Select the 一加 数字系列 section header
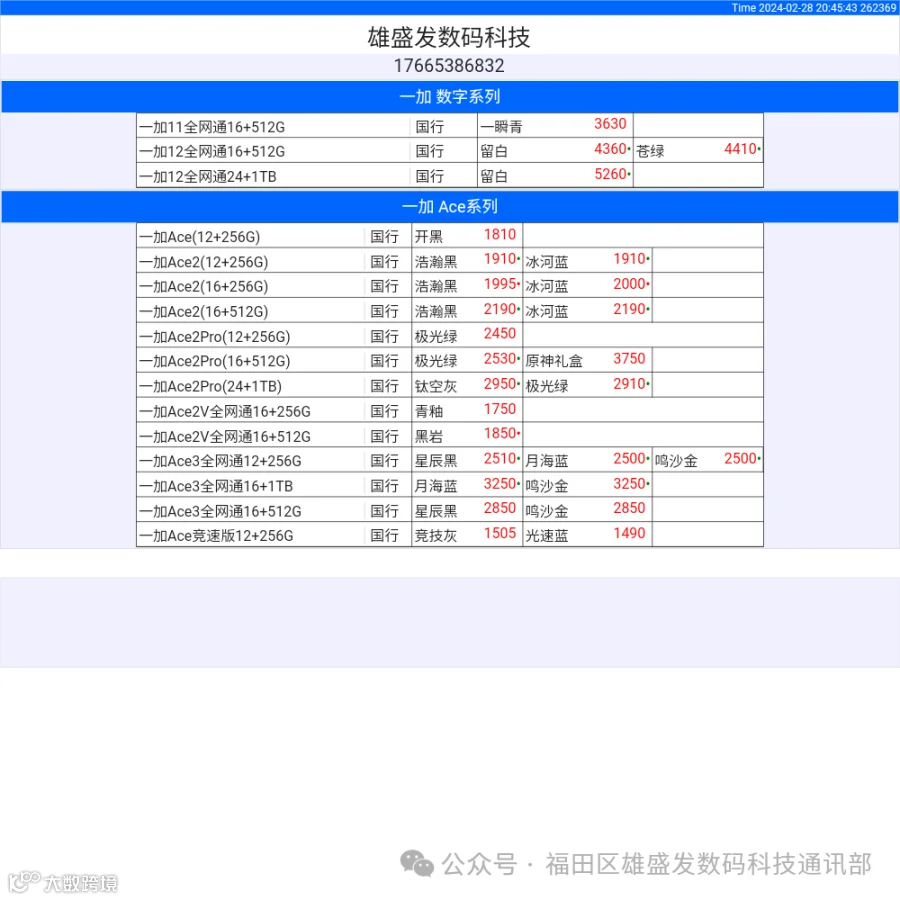 450,96
